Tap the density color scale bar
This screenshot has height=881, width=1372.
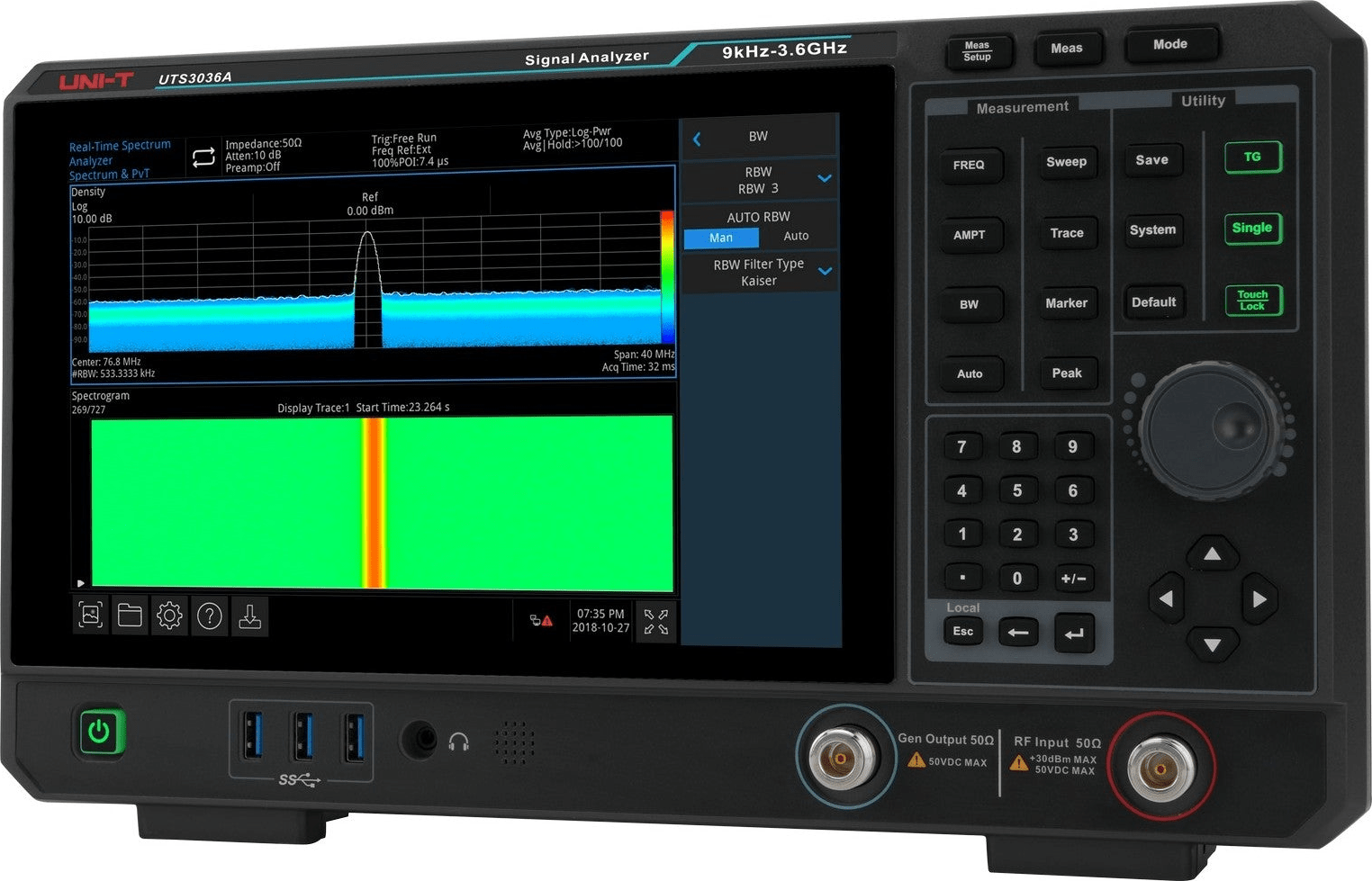click(667, 277)
